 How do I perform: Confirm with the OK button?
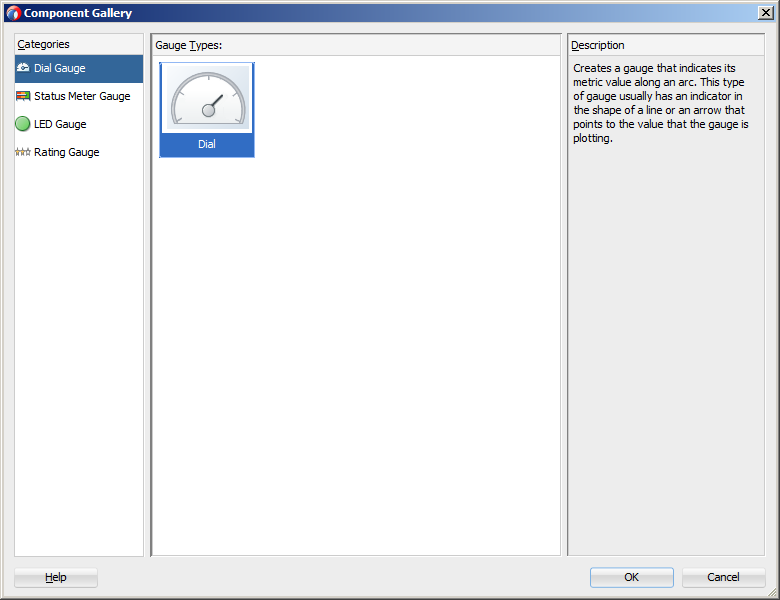[x=631, y=577]
